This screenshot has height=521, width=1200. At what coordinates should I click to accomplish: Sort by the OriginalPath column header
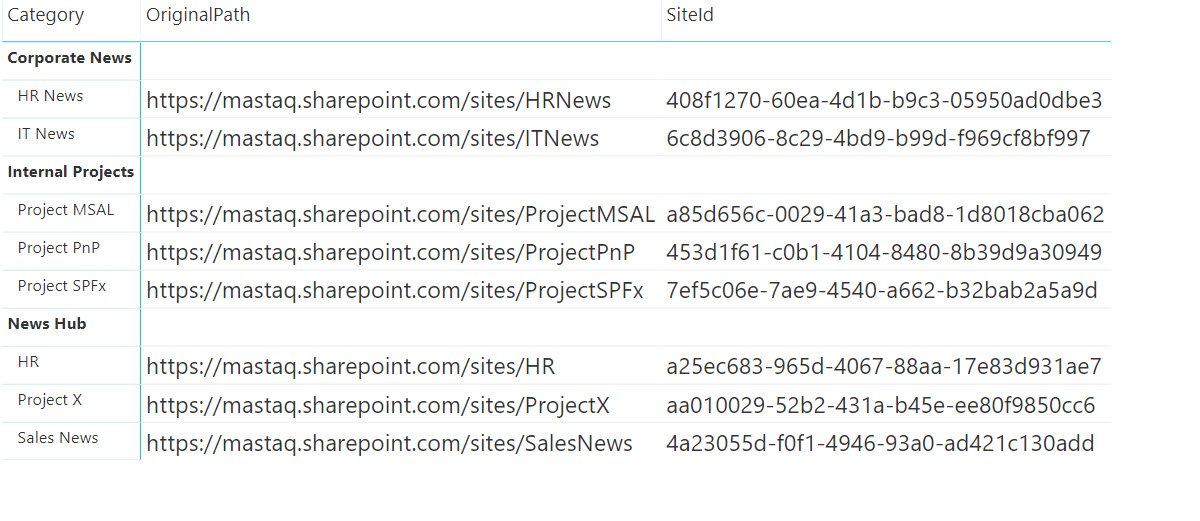click(x=198, y=15)
